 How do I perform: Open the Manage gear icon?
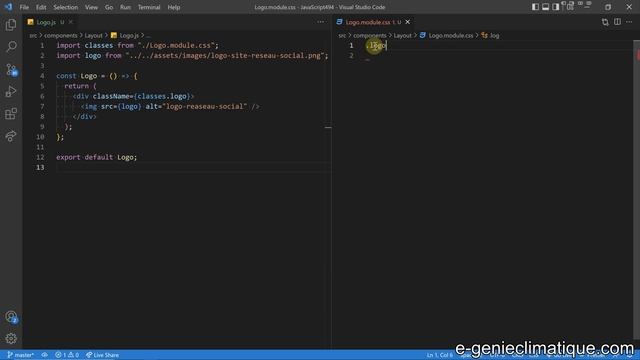[x=11, y=338]
